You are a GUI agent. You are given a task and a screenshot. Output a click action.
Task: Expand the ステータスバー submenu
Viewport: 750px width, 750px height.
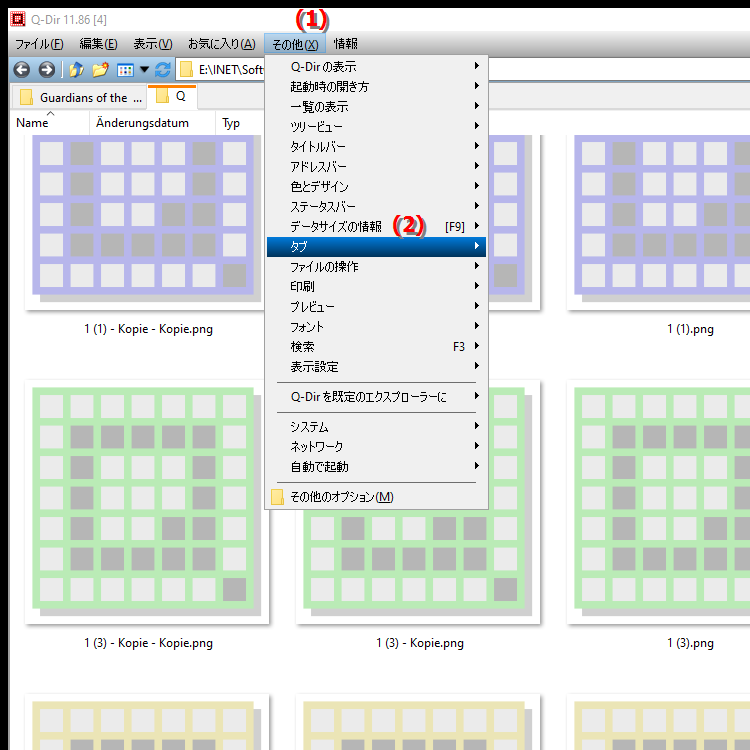[x=376, y=207]
